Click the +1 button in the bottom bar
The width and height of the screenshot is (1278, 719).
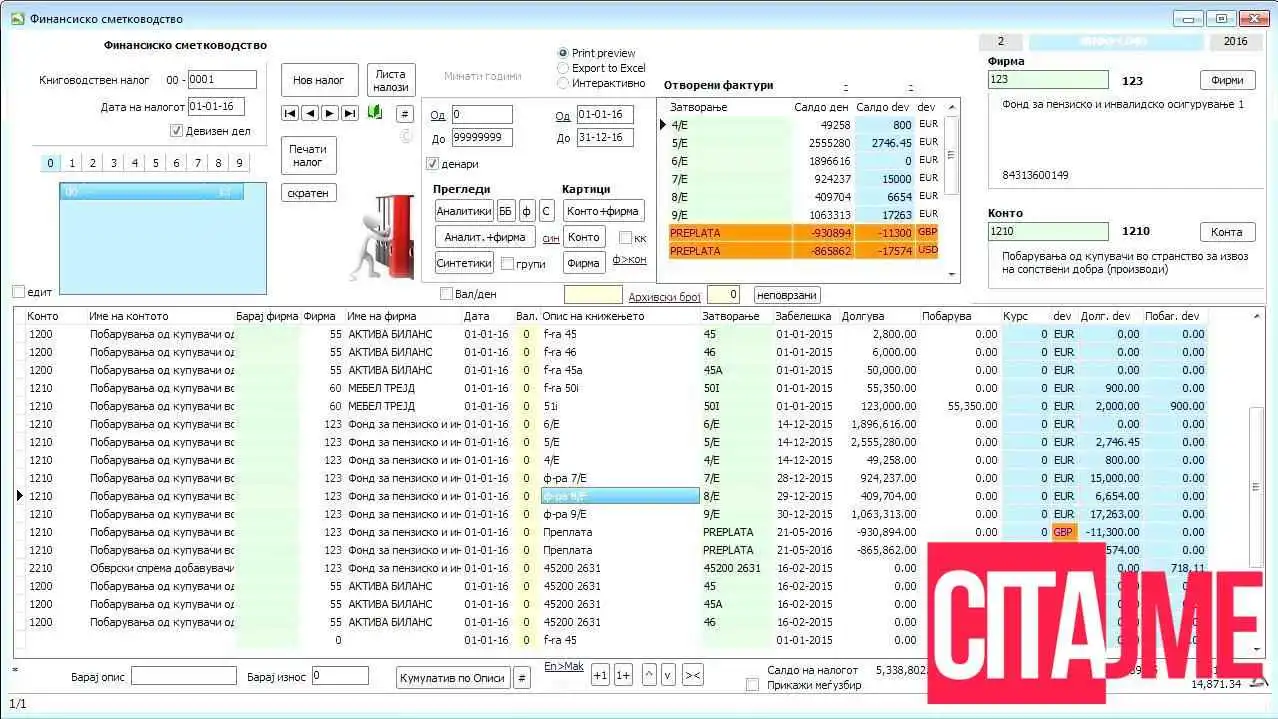click(600, 675)
